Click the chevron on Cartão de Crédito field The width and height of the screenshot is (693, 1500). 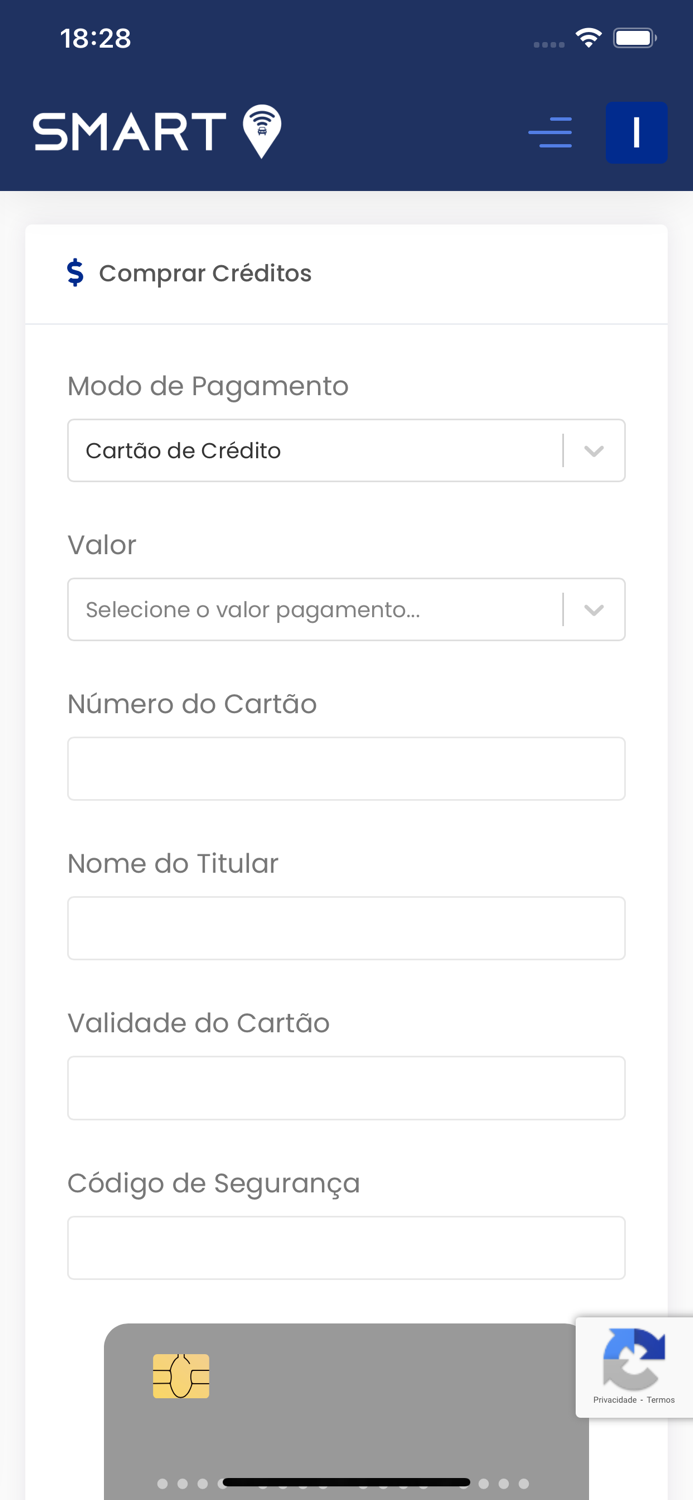pos(594,450)
